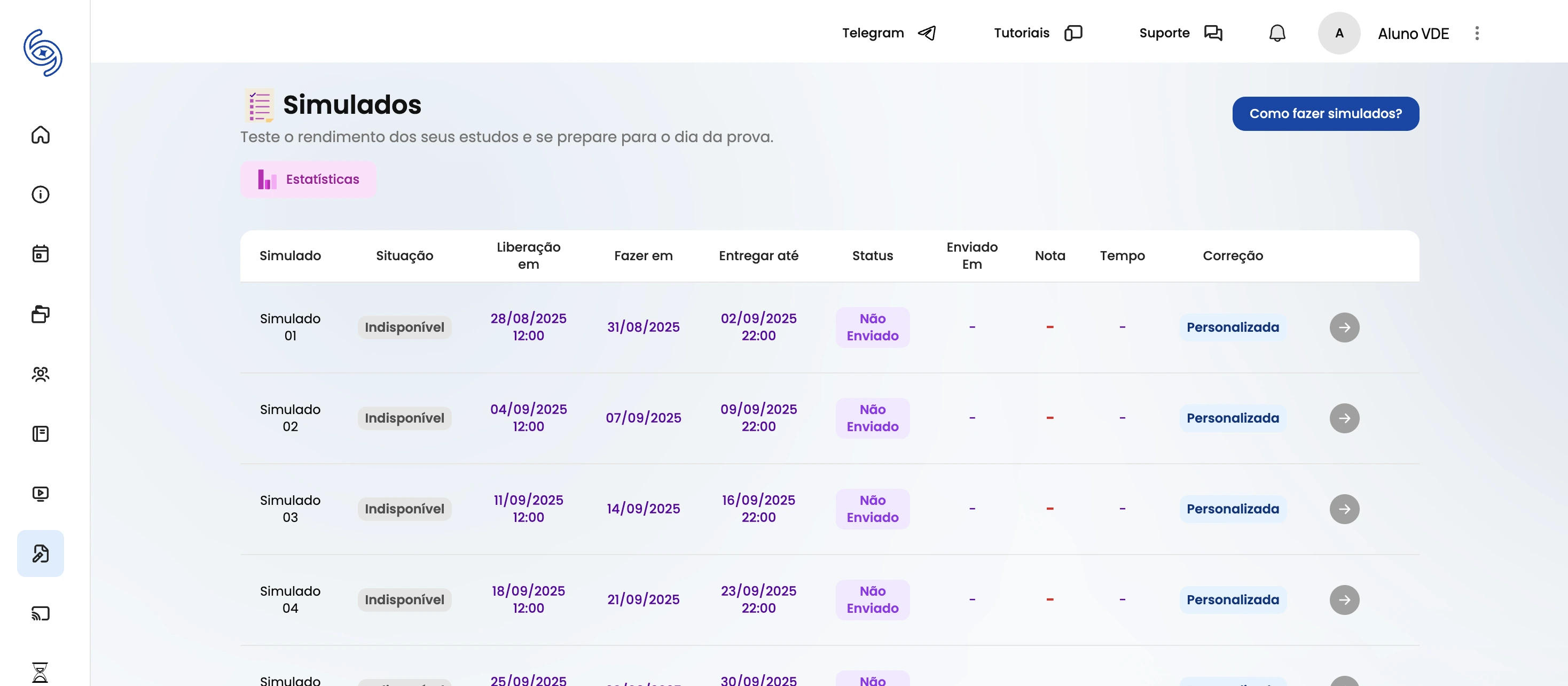The image size is (1568, 686).
Task: Open Simulado 03 with arrow button
Action: point(1344,509)
